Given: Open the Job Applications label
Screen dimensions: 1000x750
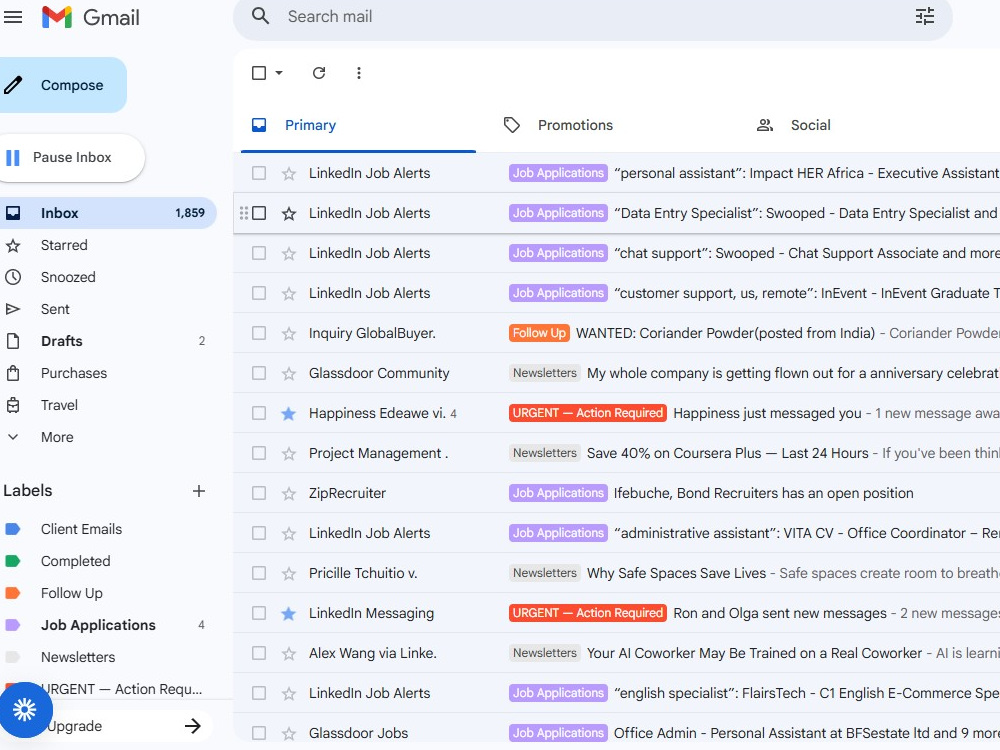Looking at the screenshot, I should click(98, 625).
